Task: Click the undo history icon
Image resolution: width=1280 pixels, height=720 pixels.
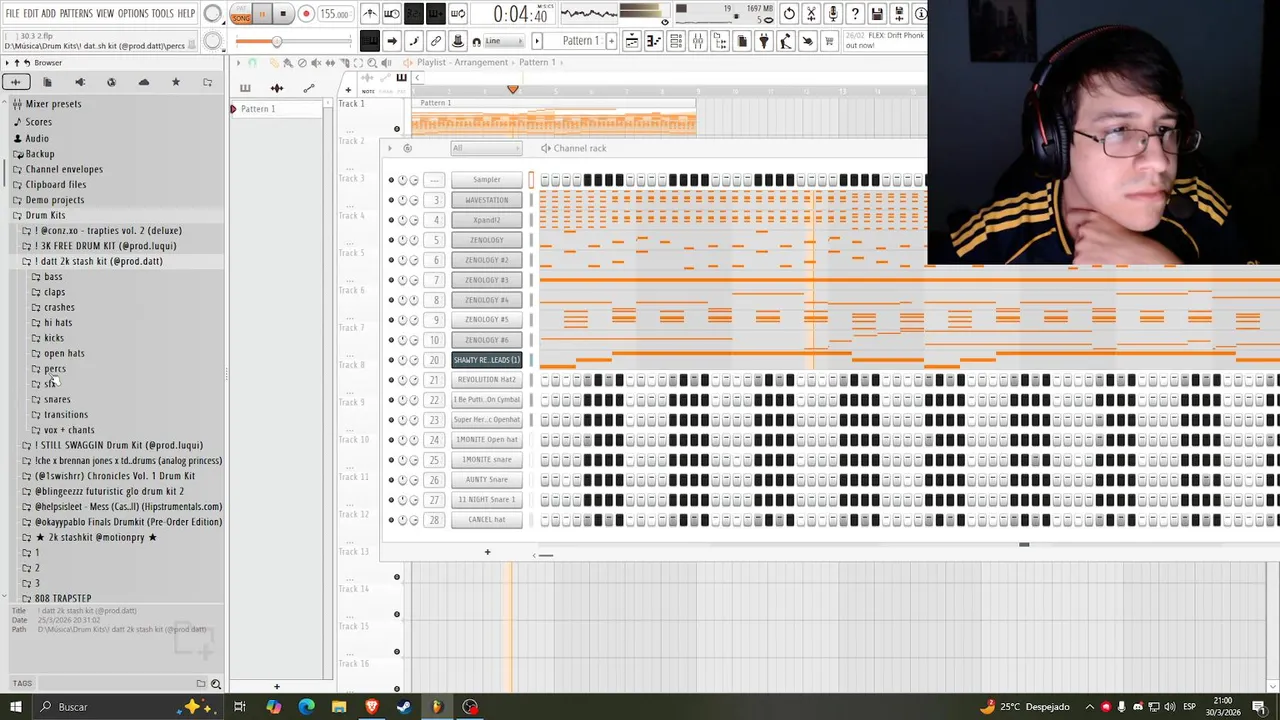Action: pos(789,14)
